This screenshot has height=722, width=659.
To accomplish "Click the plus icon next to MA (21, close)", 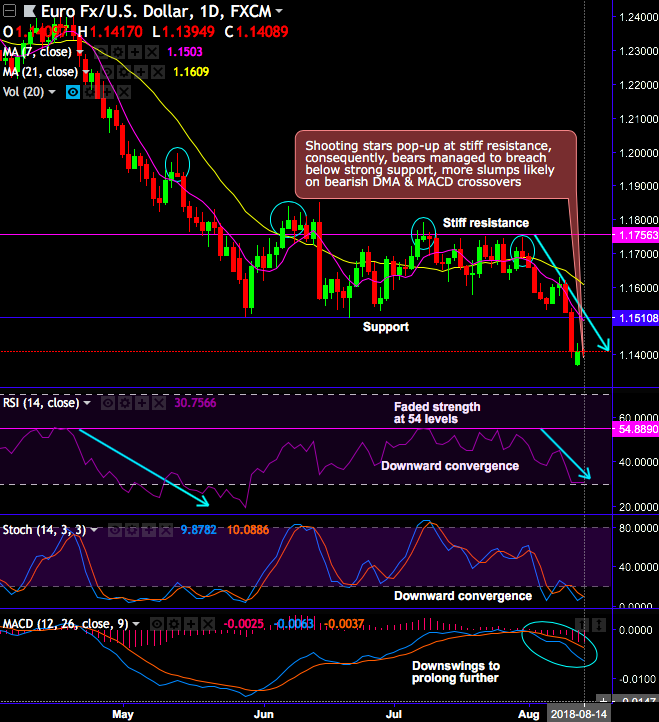I will 140,72.
